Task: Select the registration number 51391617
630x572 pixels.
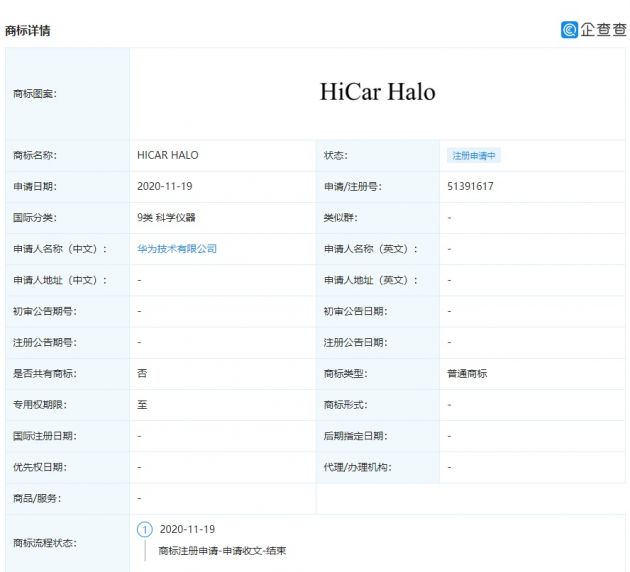Action: (x=470, y=186)
